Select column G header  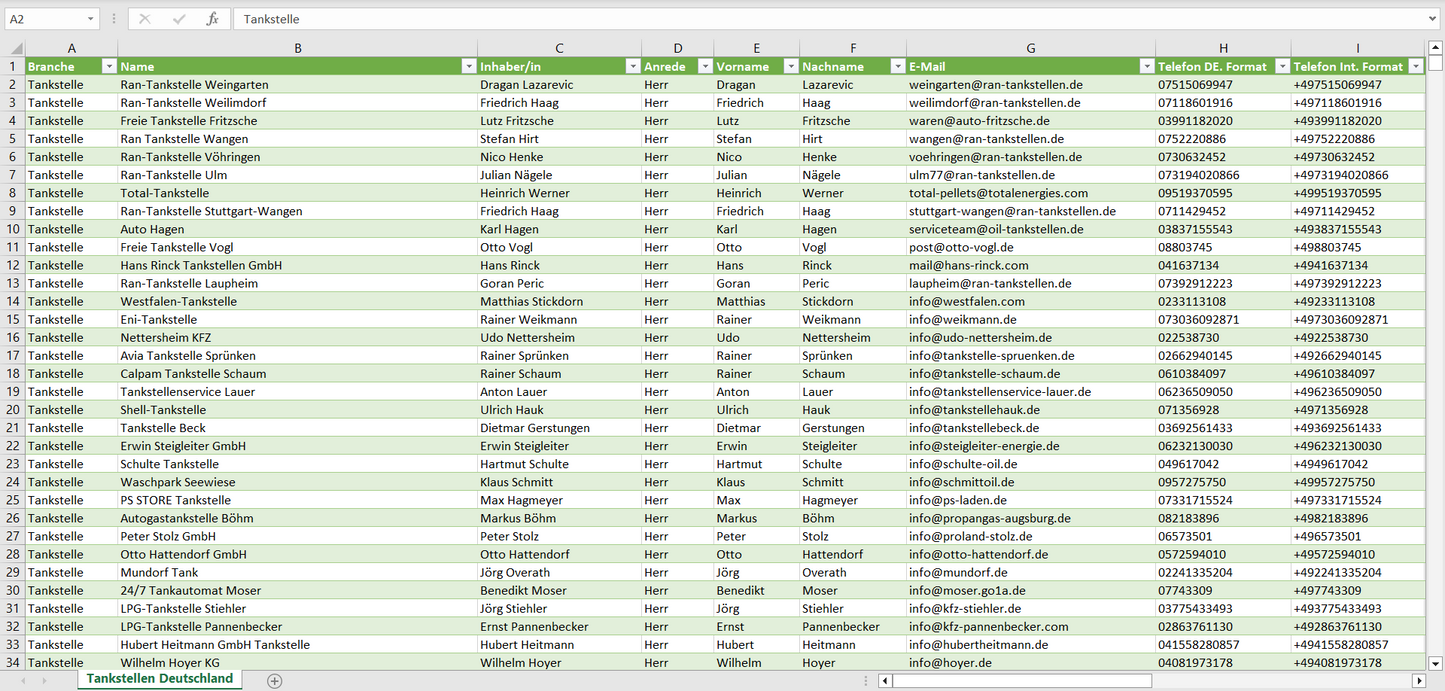[x=1030, y=48]
